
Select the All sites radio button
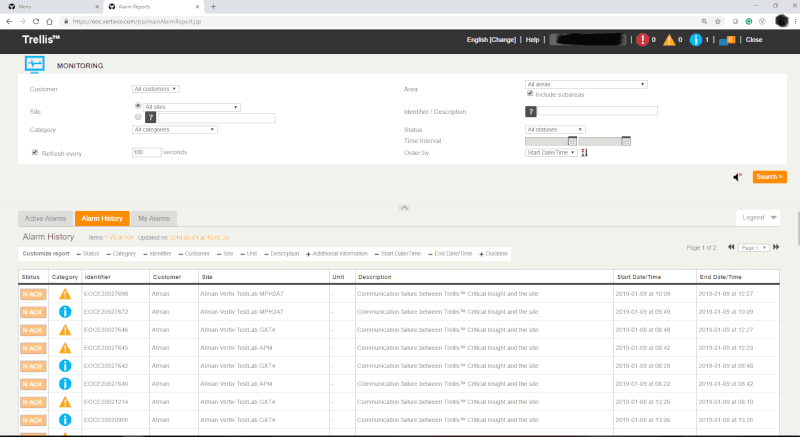137,105
